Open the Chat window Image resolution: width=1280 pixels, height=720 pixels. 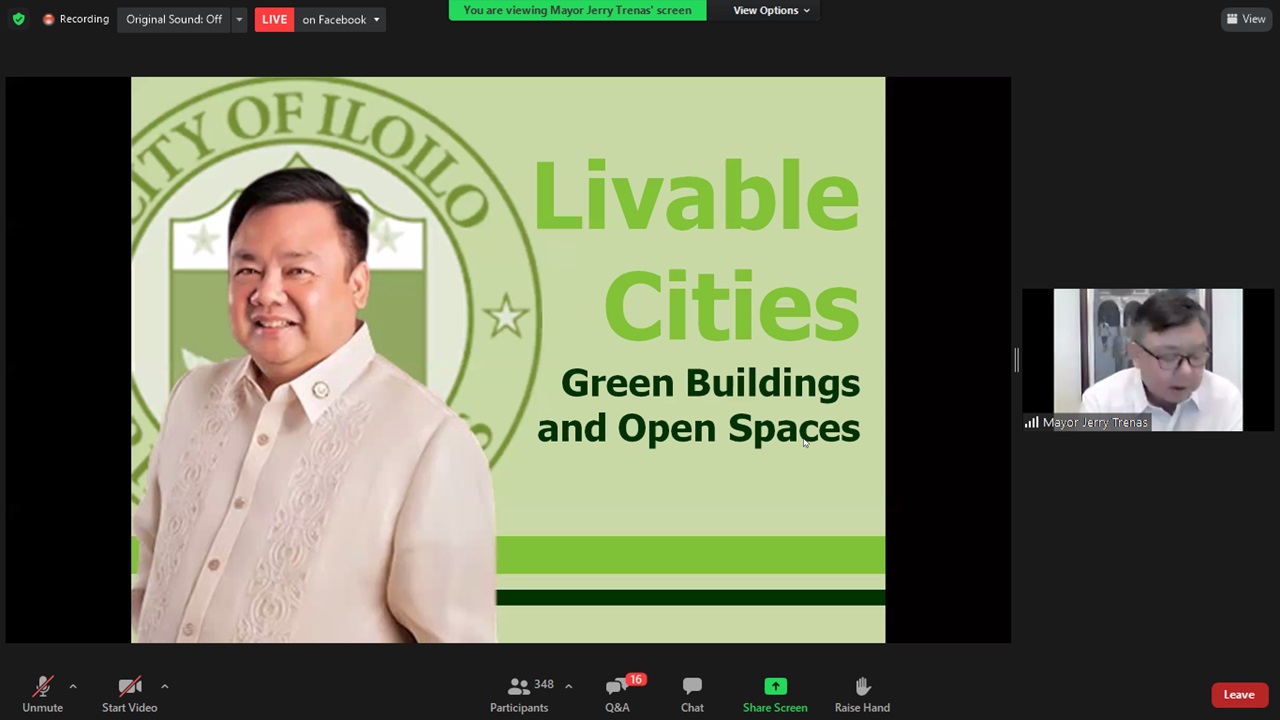tap(692, 694)
